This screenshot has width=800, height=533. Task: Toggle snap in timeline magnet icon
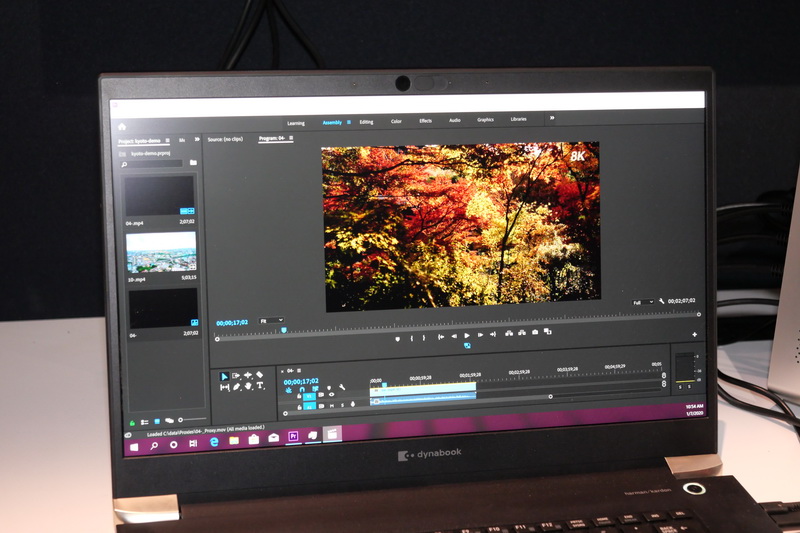302,390
